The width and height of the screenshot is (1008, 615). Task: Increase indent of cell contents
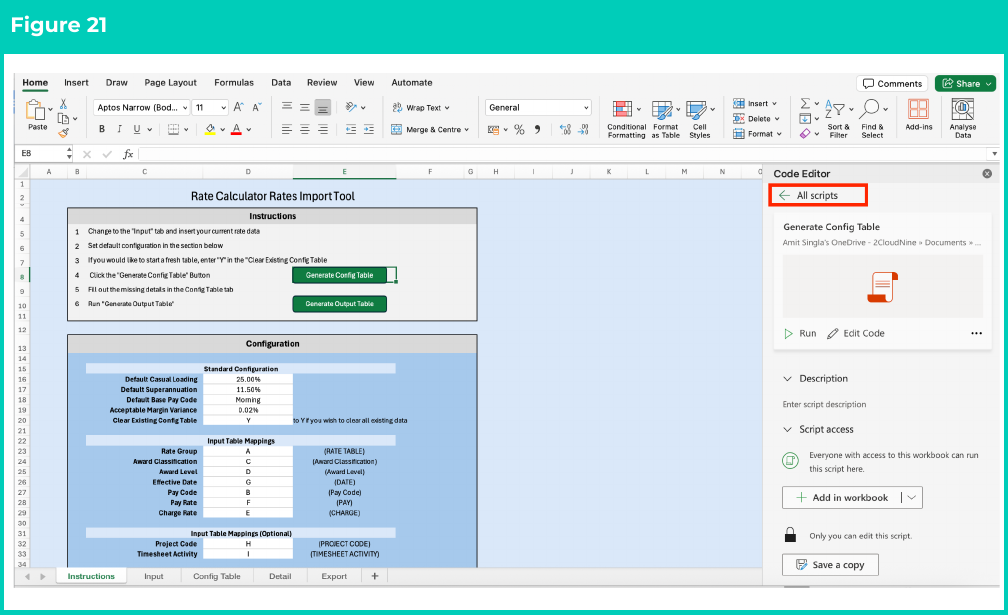pos(369,129)
